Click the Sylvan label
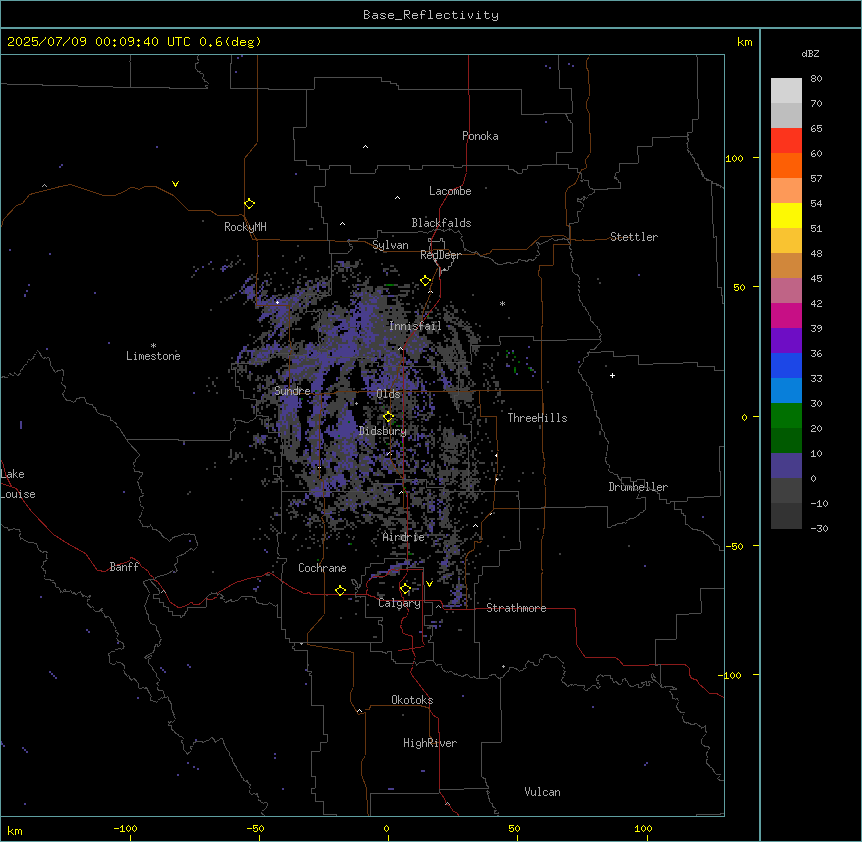This screenshot has width=862, height=842. point(390,245)
